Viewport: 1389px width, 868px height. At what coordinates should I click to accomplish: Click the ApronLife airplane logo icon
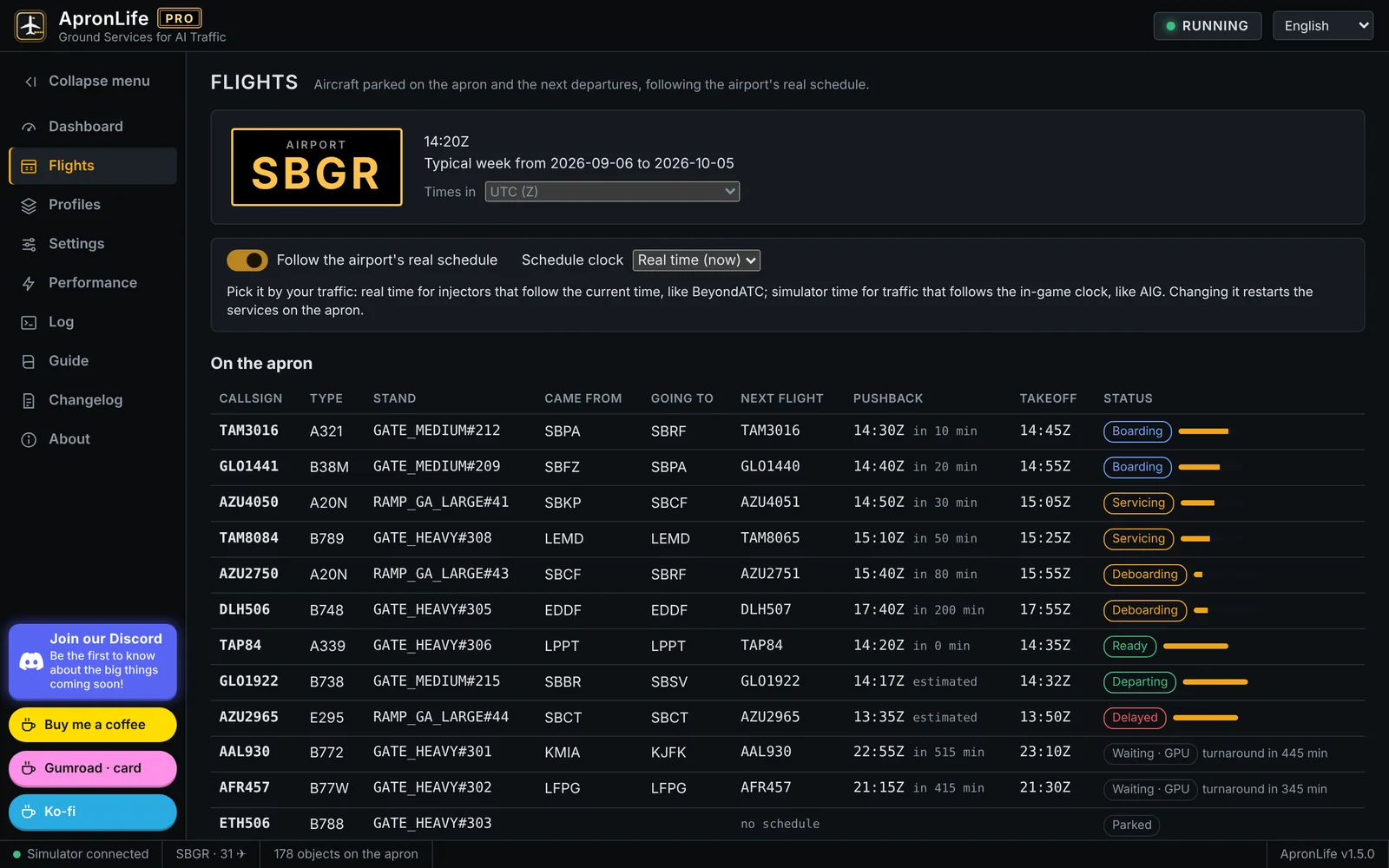[30, 25]
